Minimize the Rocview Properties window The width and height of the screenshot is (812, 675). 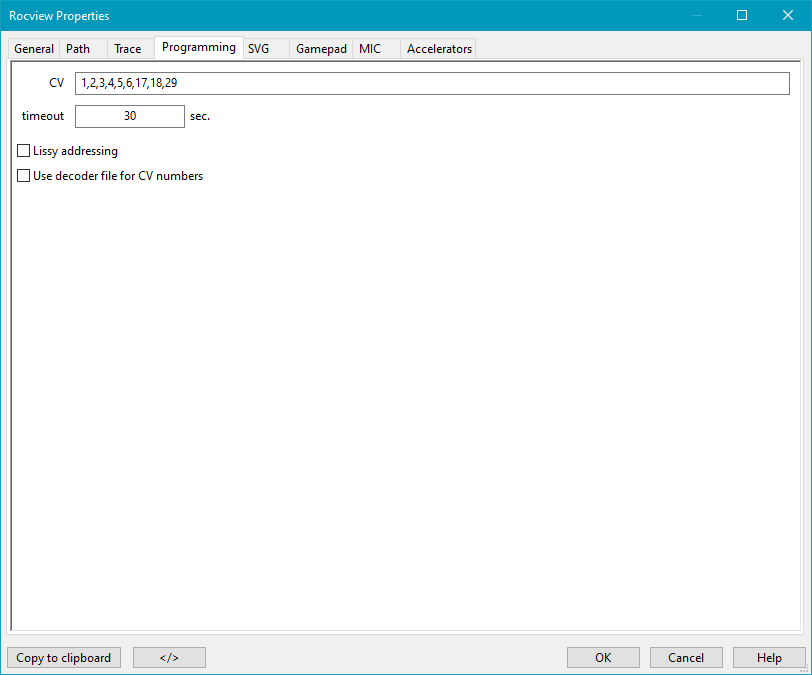[696, 16]
